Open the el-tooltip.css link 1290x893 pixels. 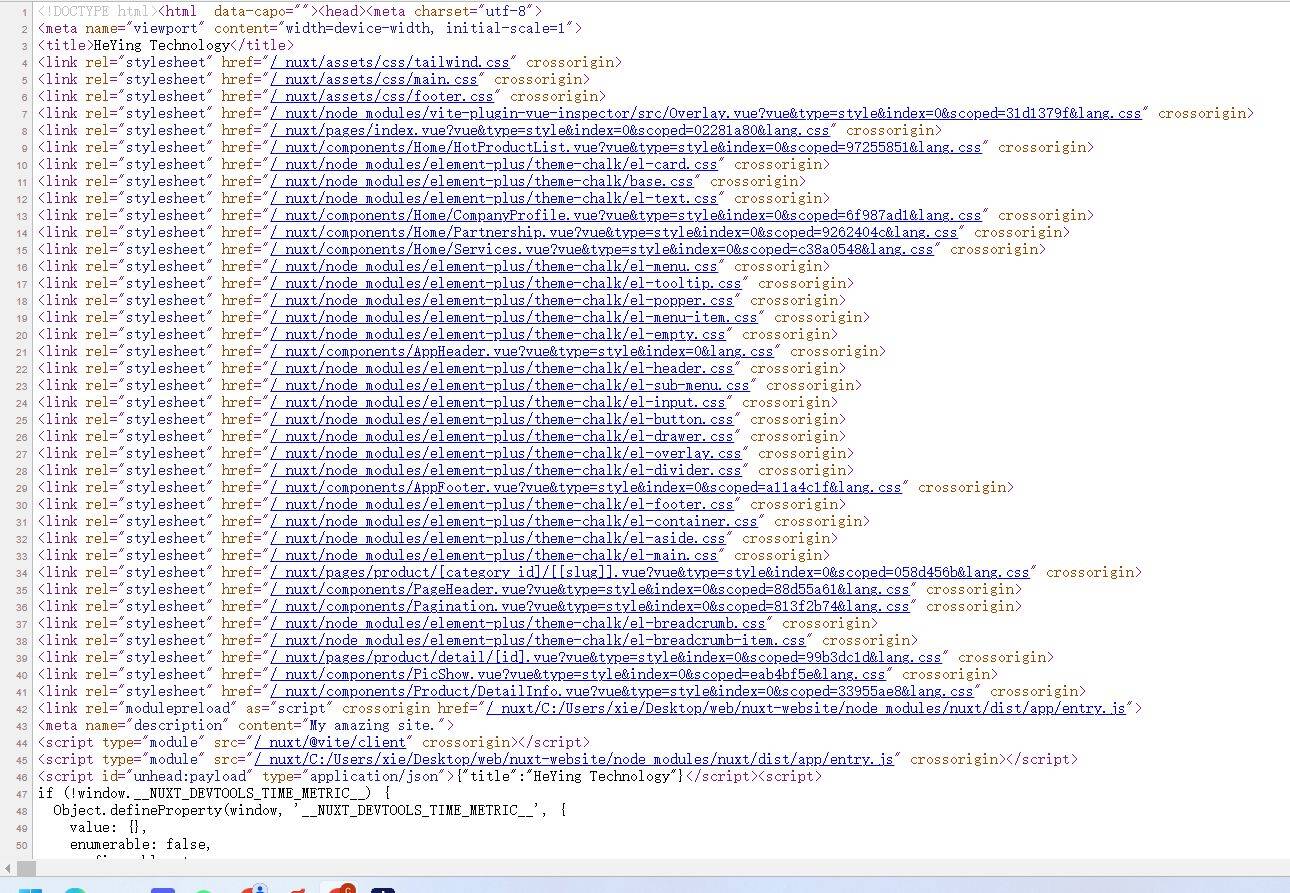tap(506, 283)
